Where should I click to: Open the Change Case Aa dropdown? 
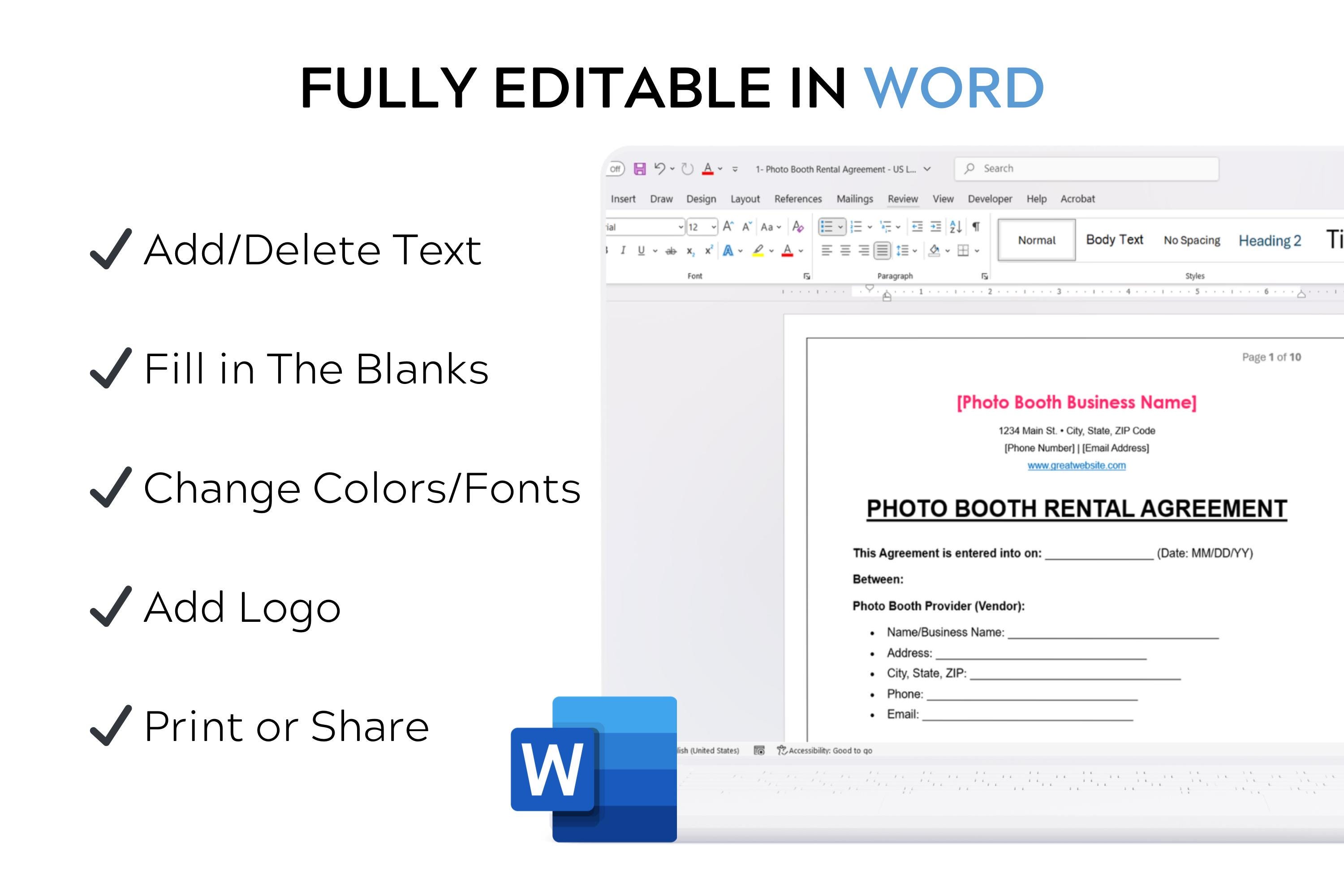click(771, 227)
